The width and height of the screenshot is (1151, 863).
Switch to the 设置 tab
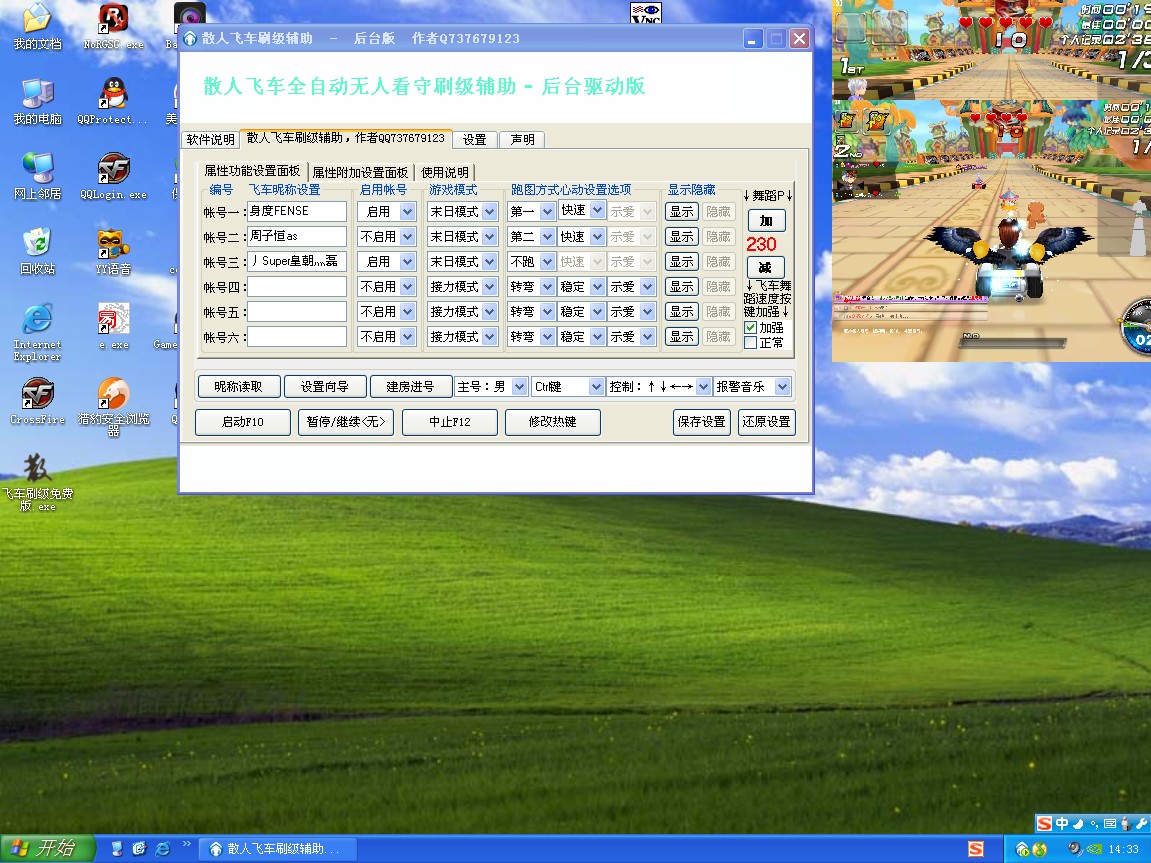474,139
